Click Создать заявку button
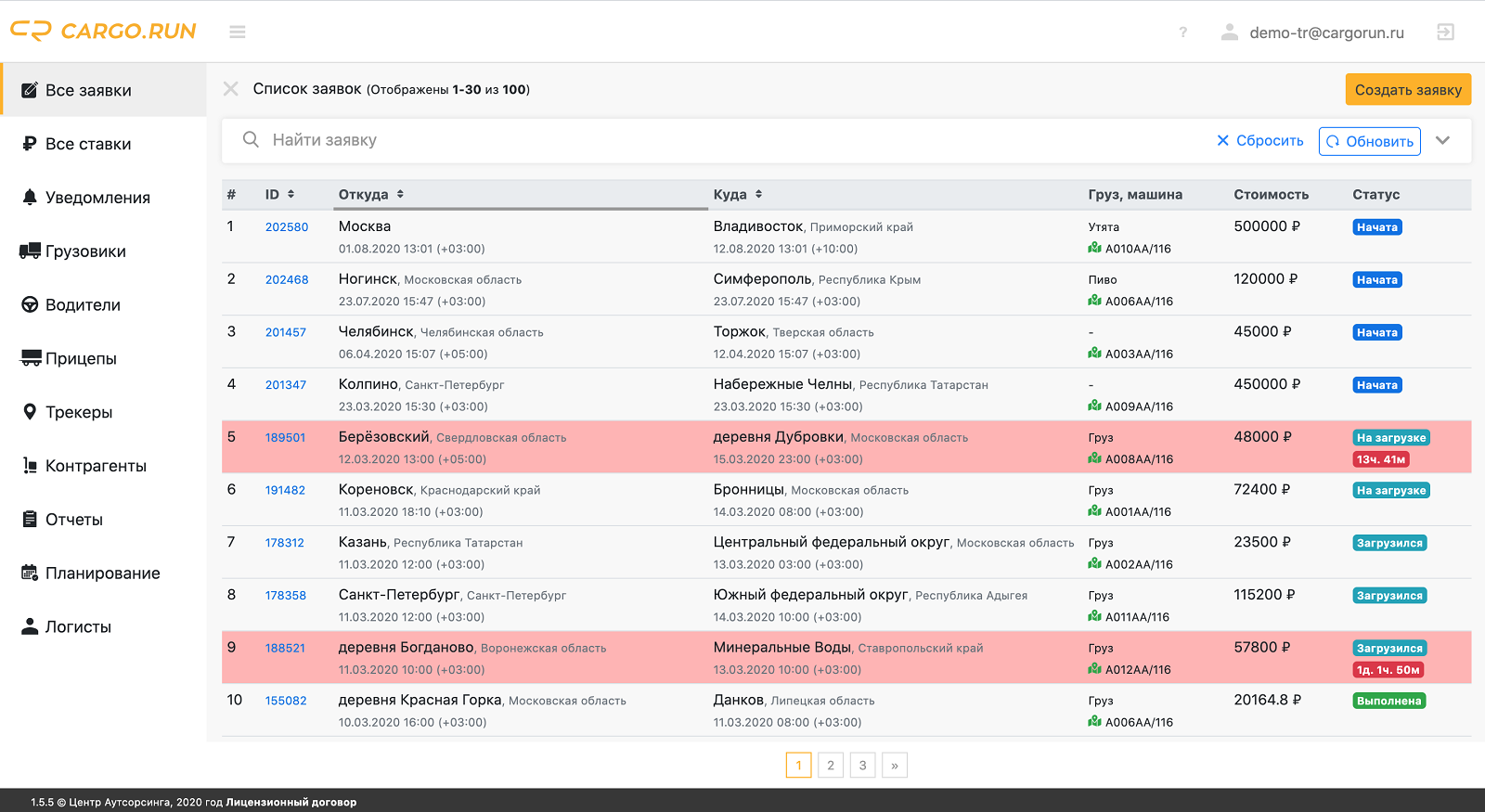 click(x=1408, y=89)
